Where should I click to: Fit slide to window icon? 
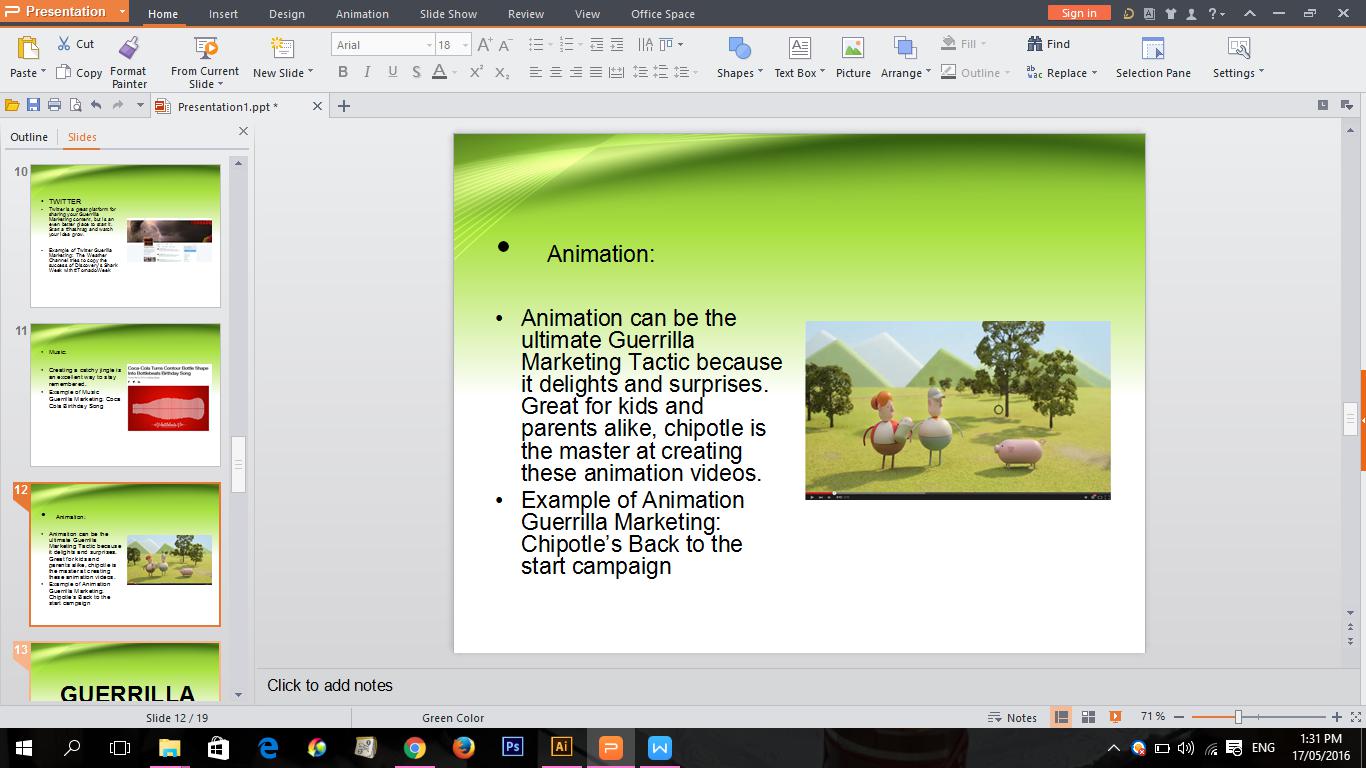tap(1355, 717)
